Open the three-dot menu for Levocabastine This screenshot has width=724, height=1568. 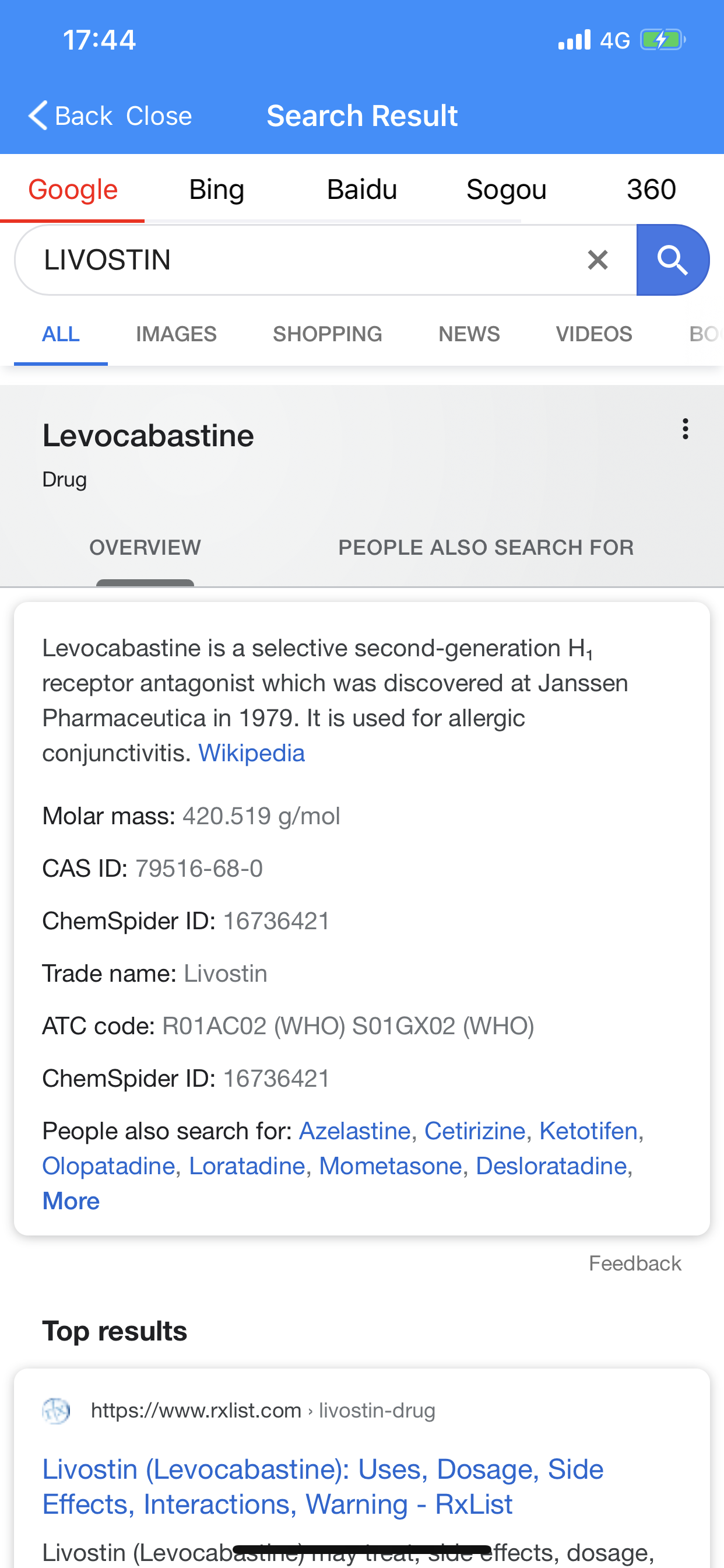click(685, 429)
